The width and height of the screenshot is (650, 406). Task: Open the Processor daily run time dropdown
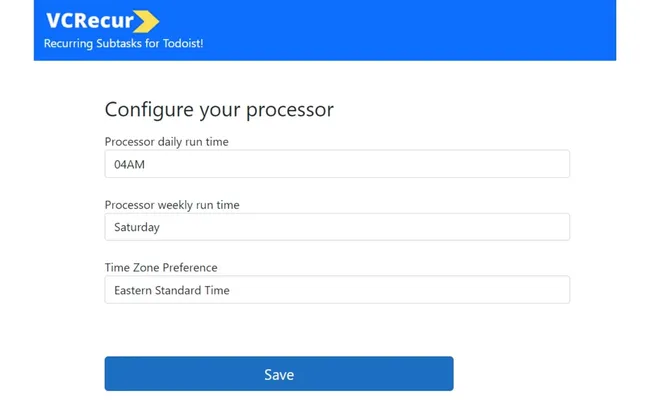click(x=337, y=164)
